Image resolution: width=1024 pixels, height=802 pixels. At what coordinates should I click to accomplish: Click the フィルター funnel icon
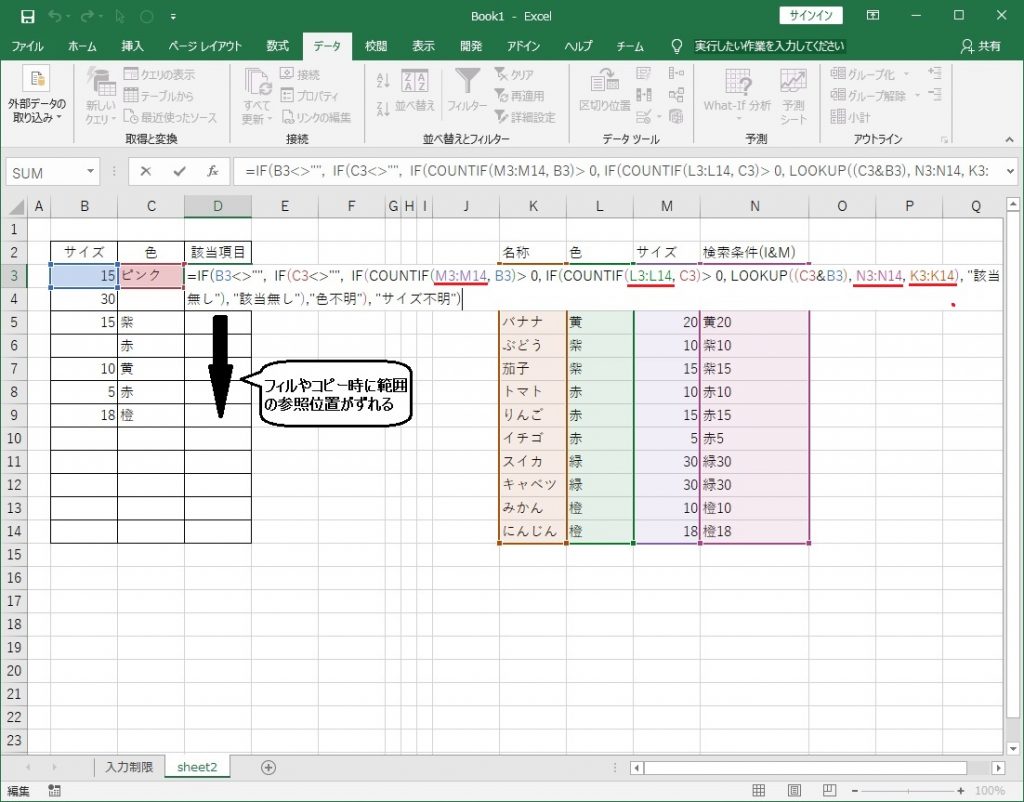(467, 81)
